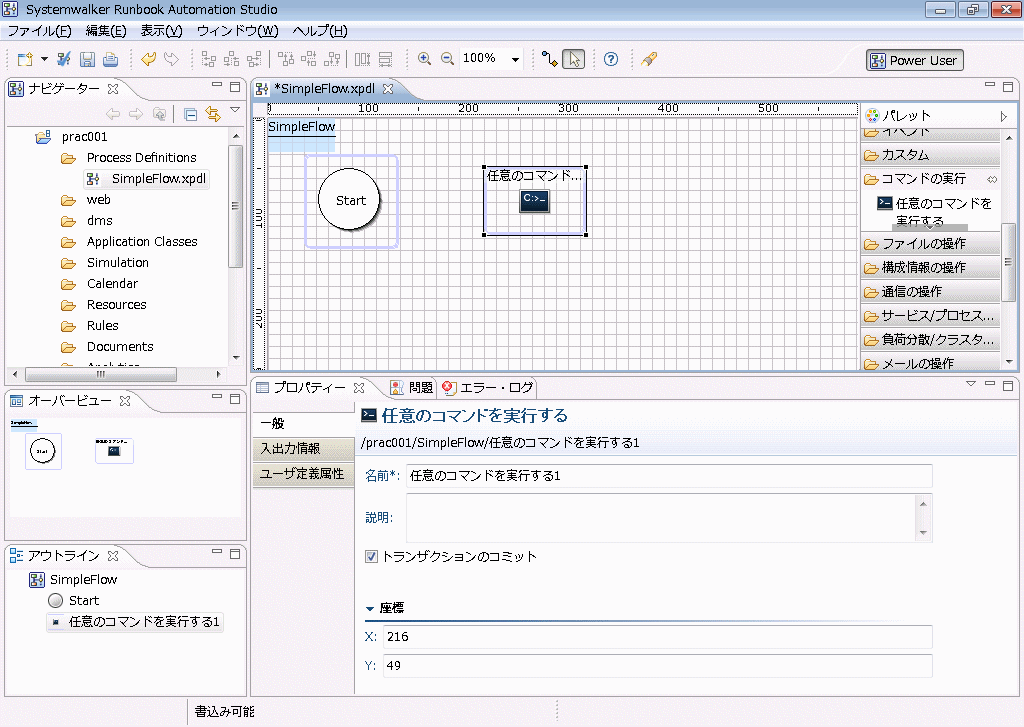Viewport: 1024px width, 727px height.
Task: Click the X coordinate field
Action: (657, 637)
